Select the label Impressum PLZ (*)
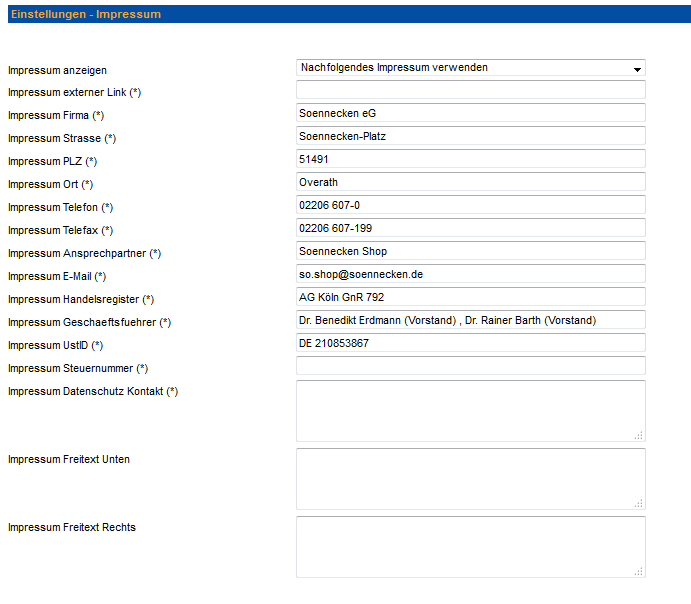The width and height of the screenshot is (691, 604). pos(52,161)
